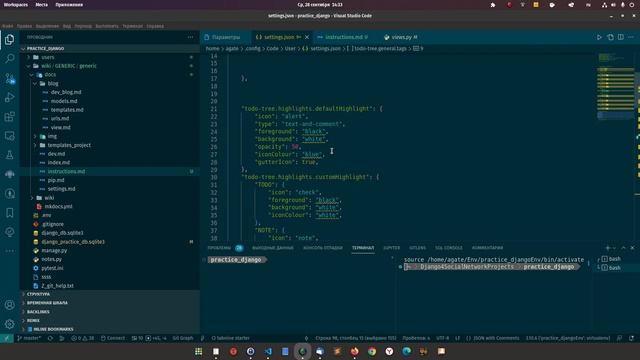This screenshot has height=360, width=640.
Task: Open dev_blog.md in the file tree
Action: coord(66,92)
